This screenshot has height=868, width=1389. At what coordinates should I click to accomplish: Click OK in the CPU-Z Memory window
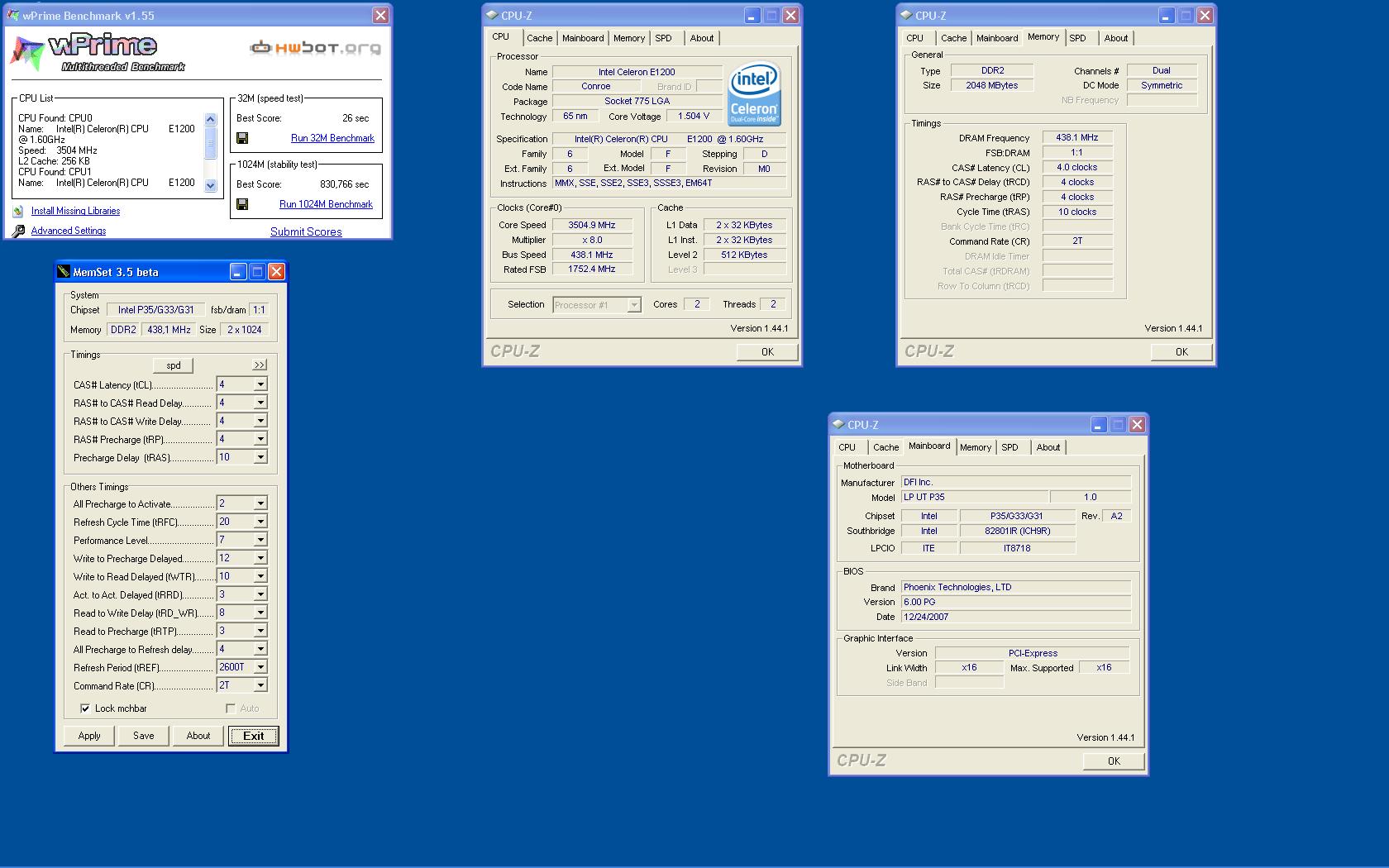pyautogui.click(x=1181, y=352)
